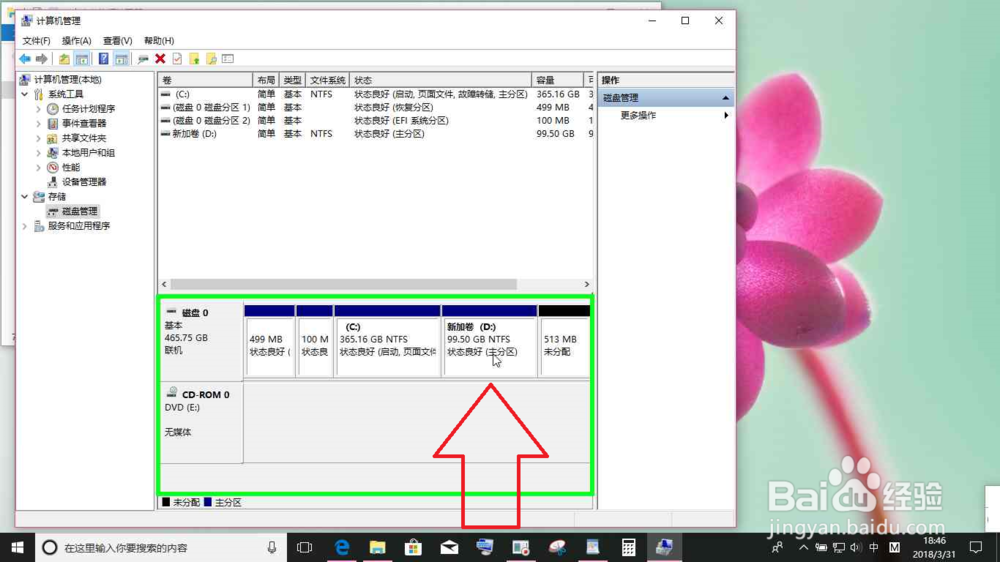
Task: Click the up-one-level folder icon
Action: [64, 59]
